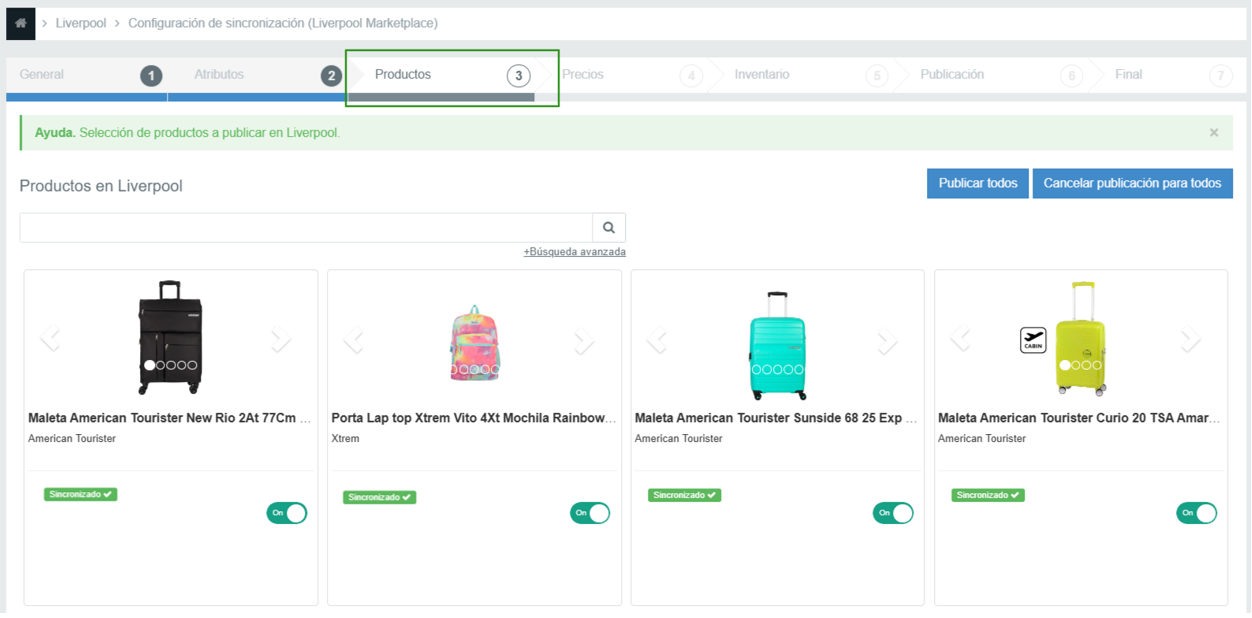
Task: Click the Configuración de sincronización breadcrumb
Action: [283, 23]
